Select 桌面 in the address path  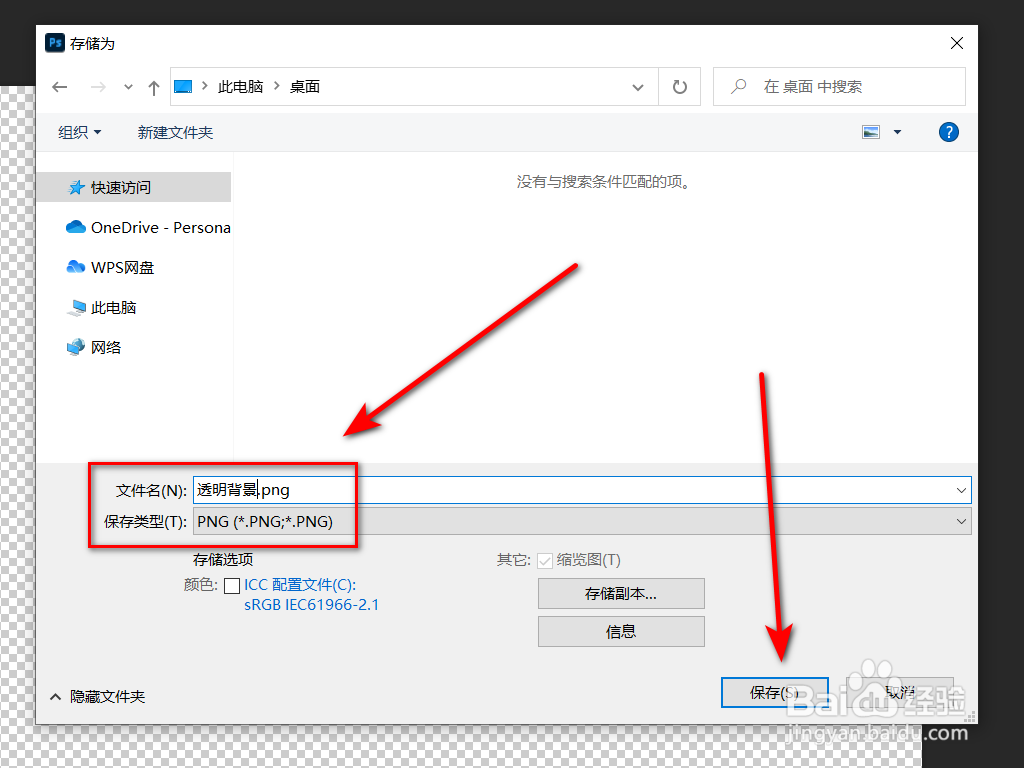[305, 86]
